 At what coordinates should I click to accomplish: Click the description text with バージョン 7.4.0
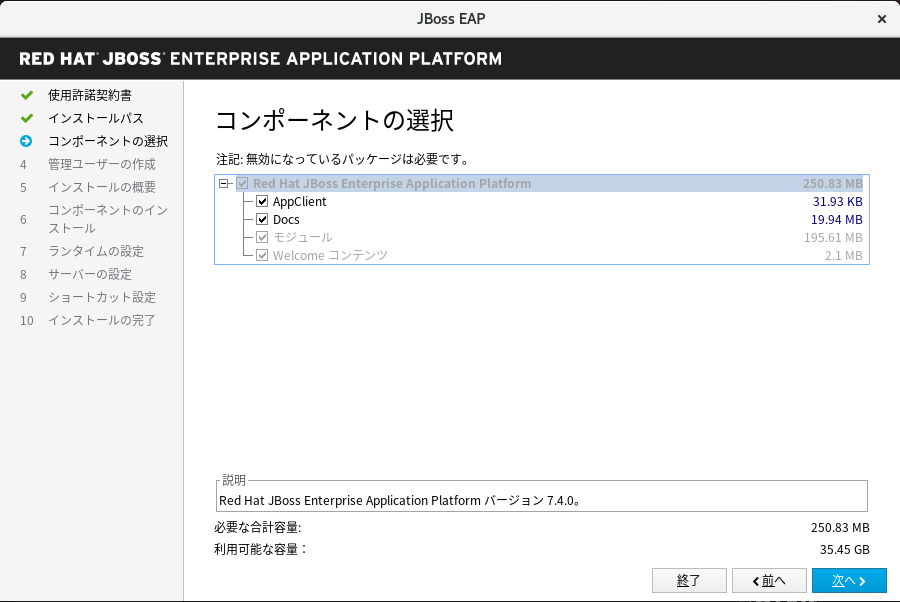coord(401,500)
